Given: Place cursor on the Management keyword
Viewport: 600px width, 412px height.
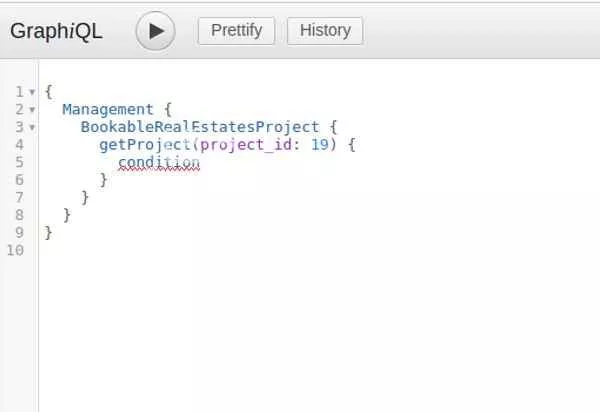Looking at the screenshot, I should point(108,110).
